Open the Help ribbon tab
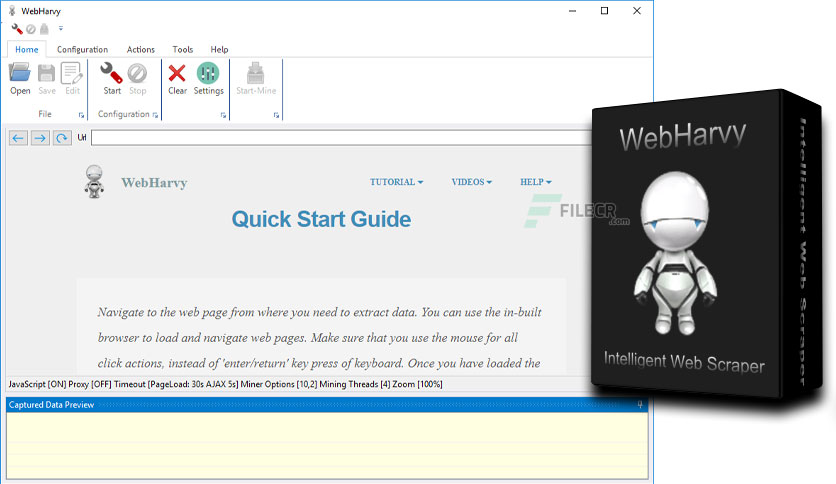836x484 pixels. coord(219,50)
